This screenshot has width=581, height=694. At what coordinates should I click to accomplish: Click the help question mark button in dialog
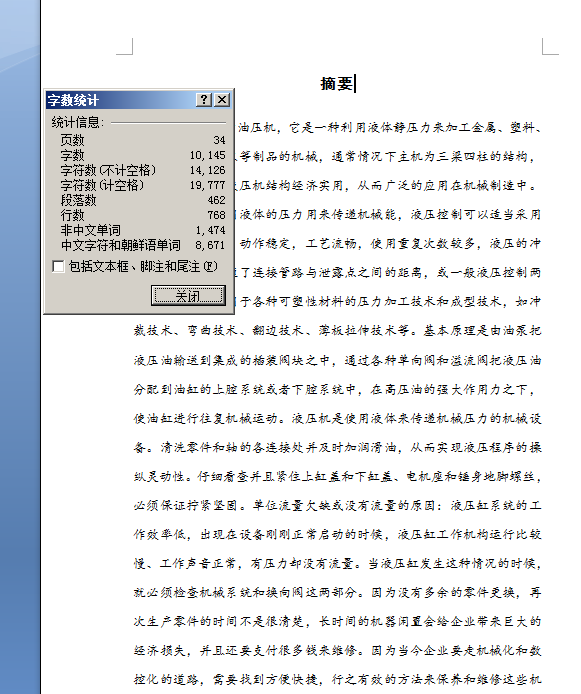click(204, 100)
